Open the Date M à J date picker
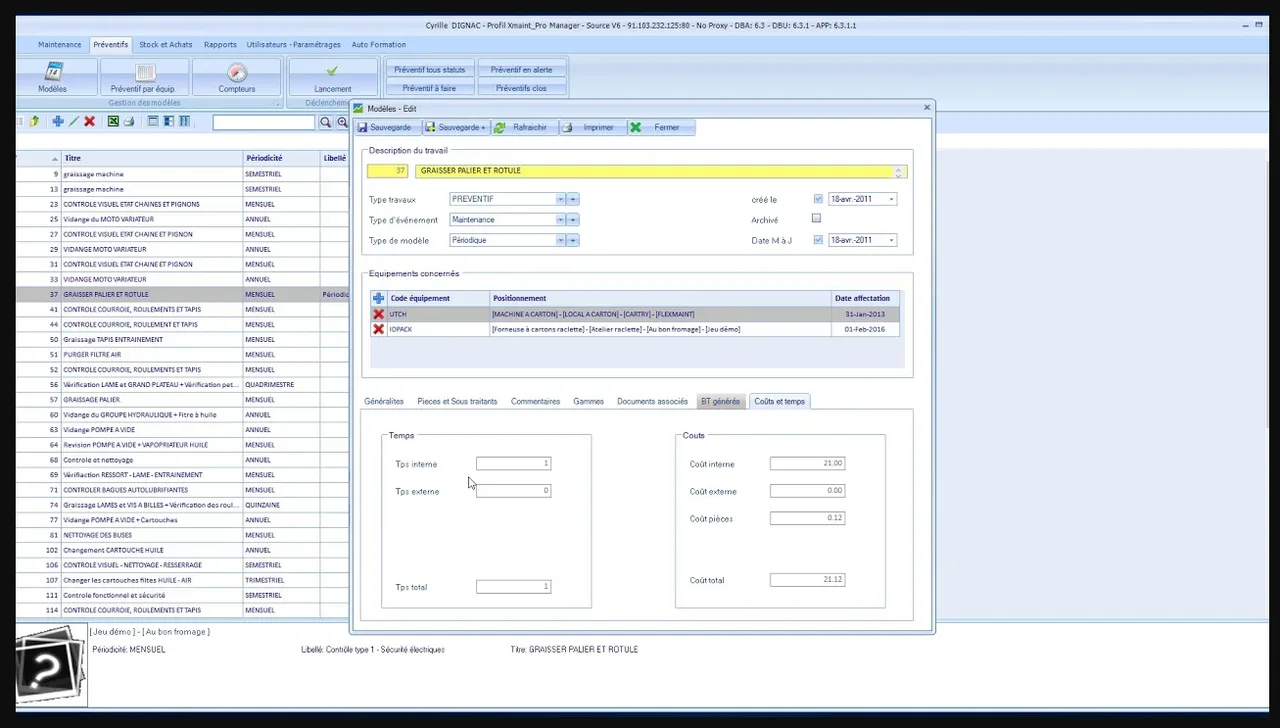 tap(891, 240)
